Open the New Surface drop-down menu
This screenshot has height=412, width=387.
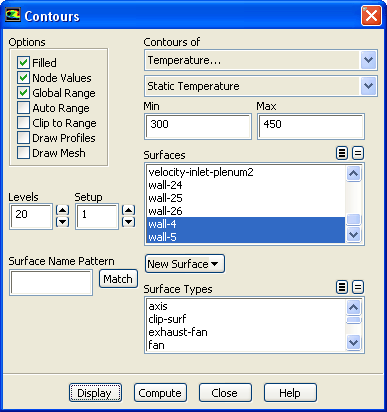(185, 264)
